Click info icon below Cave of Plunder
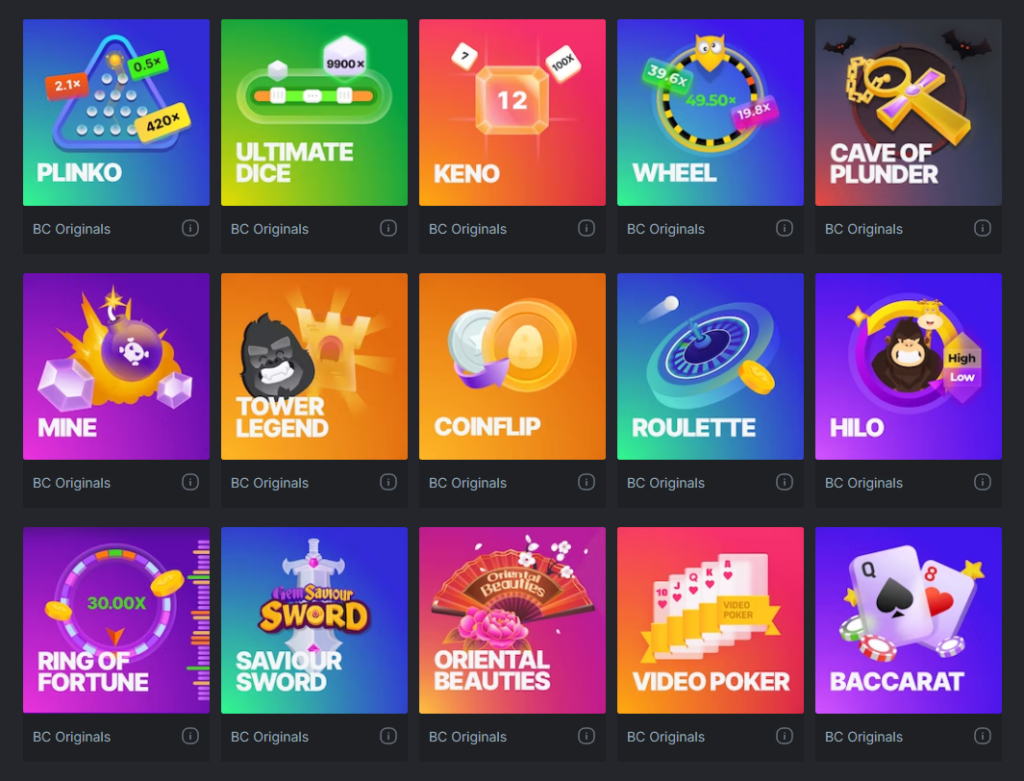This screenshot has height=781, width=1024. 982,228
